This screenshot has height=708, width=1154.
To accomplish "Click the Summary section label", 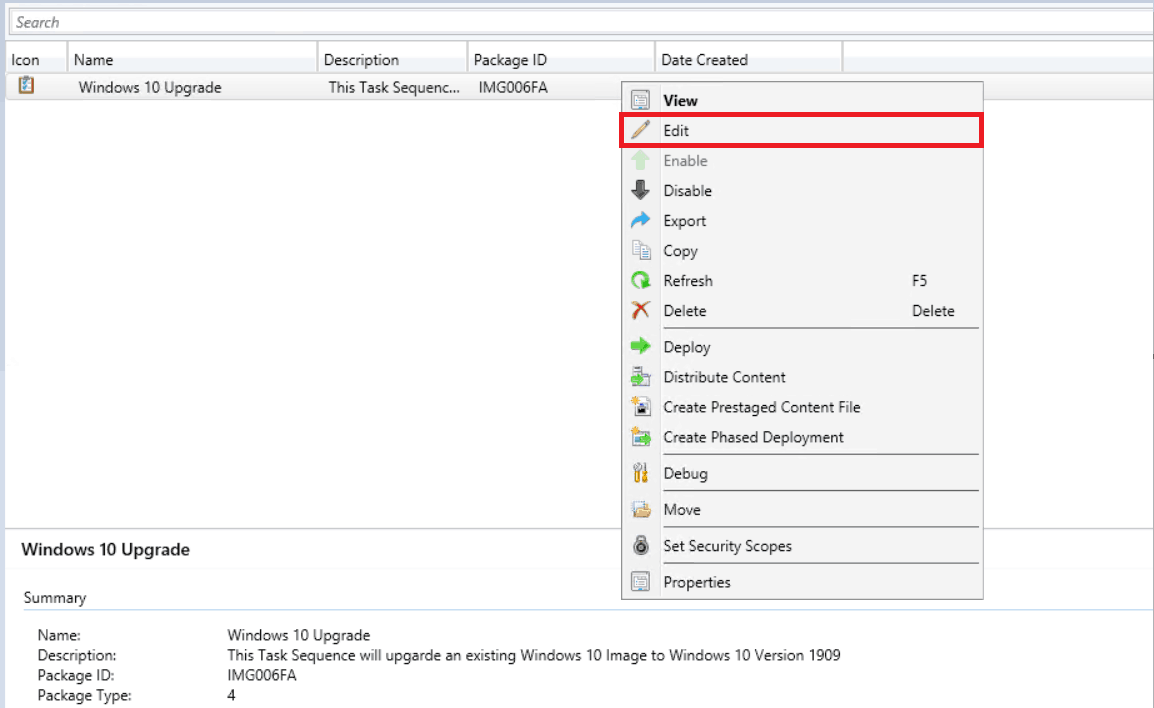I will pyautogui.click(x=54, y=598).
